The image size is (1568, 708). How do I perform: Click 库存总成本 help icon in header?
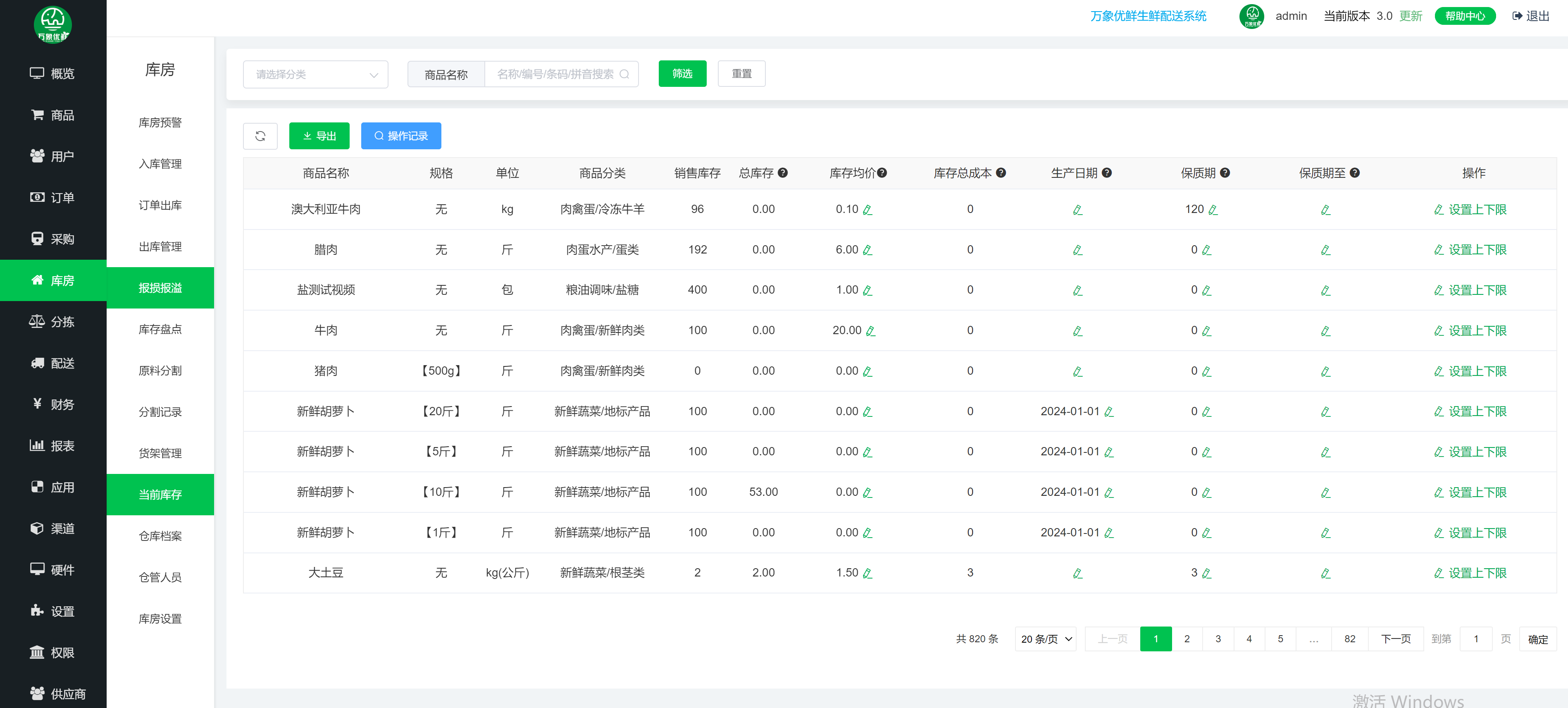(1001, 173)
